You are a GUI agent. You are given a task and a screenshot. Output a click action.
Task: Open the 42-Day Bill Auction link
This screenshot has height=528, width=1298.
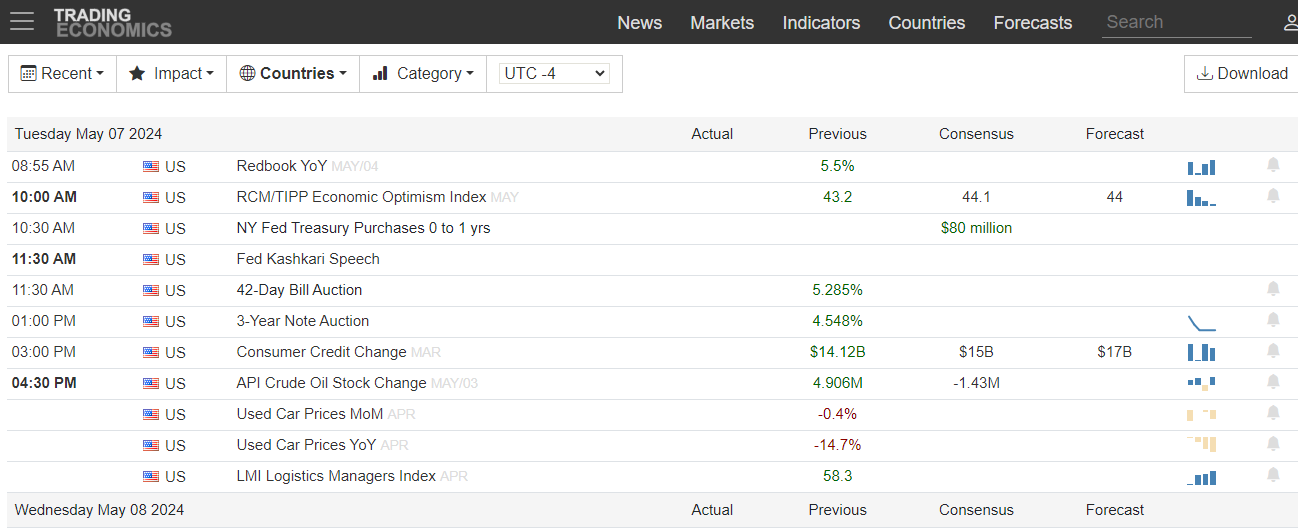click(299, 290)
